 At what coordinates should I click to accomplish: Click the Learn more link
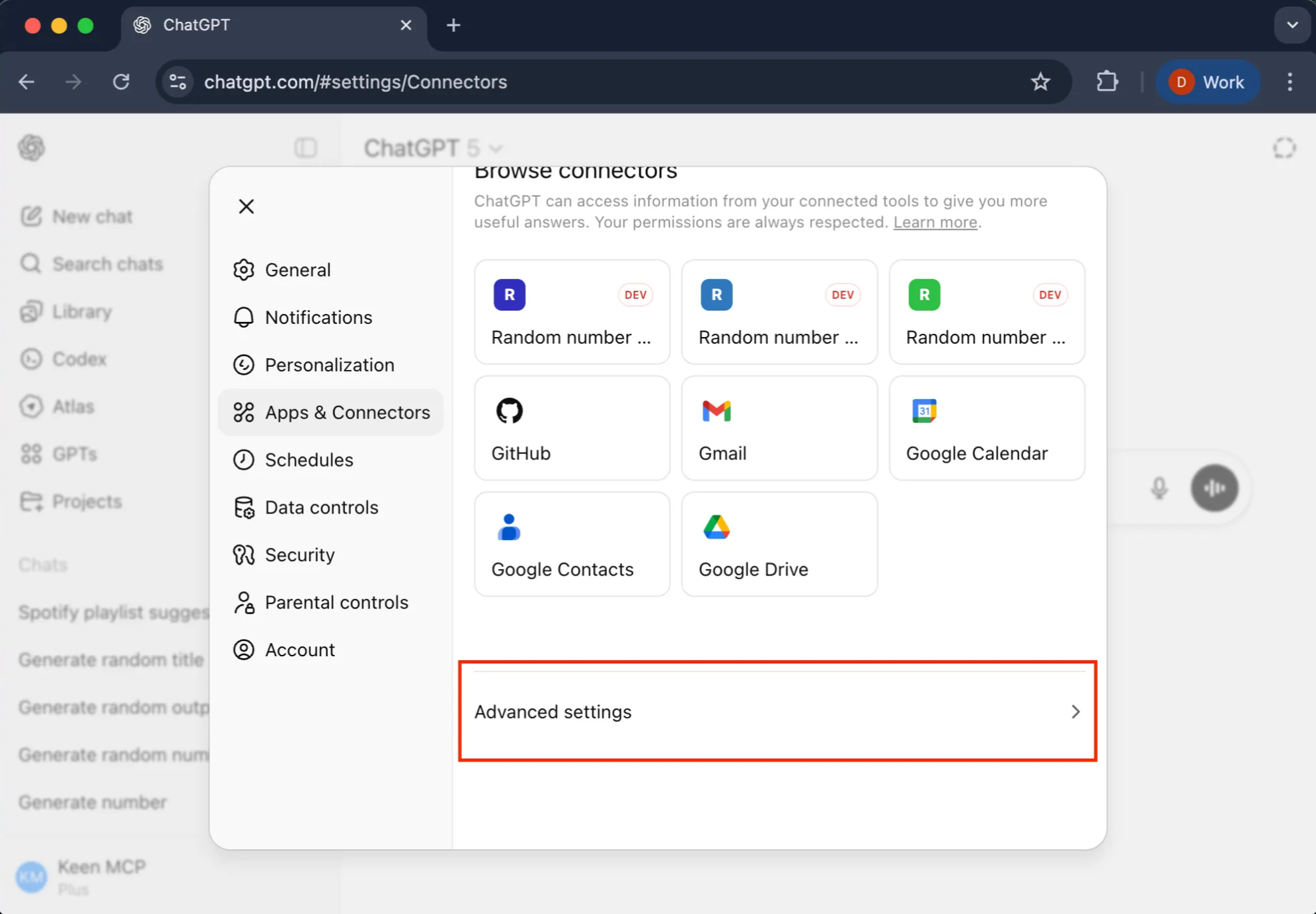pos(935,222)
